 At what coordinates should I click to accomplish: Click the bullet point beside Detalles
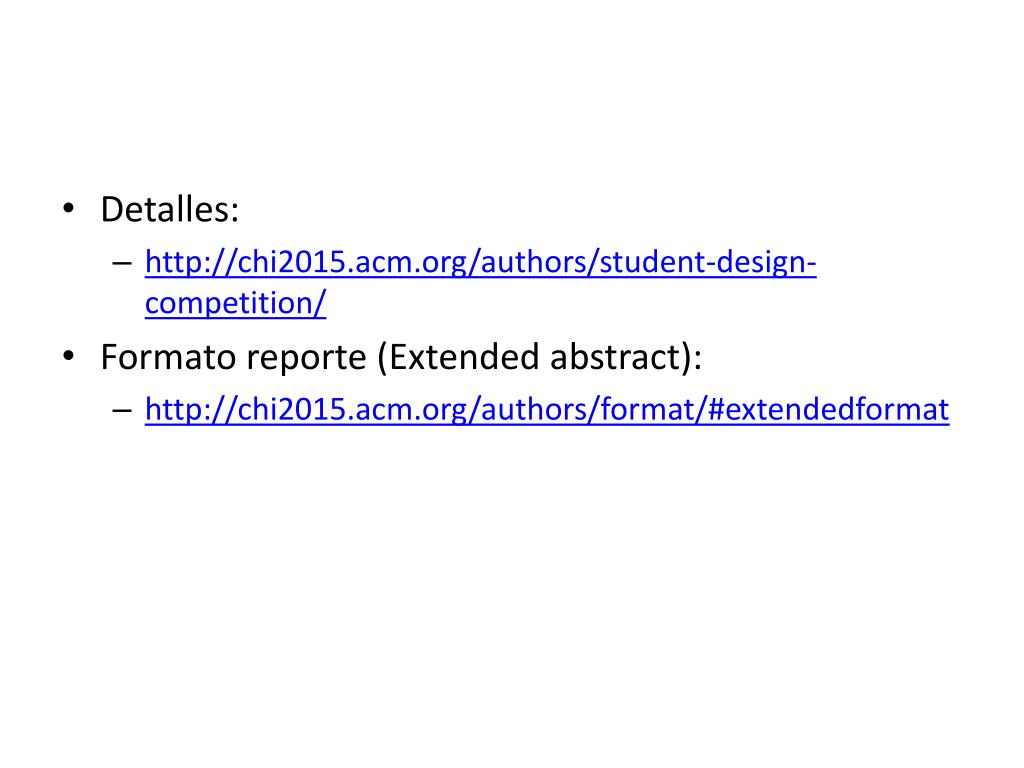point(69,210)
